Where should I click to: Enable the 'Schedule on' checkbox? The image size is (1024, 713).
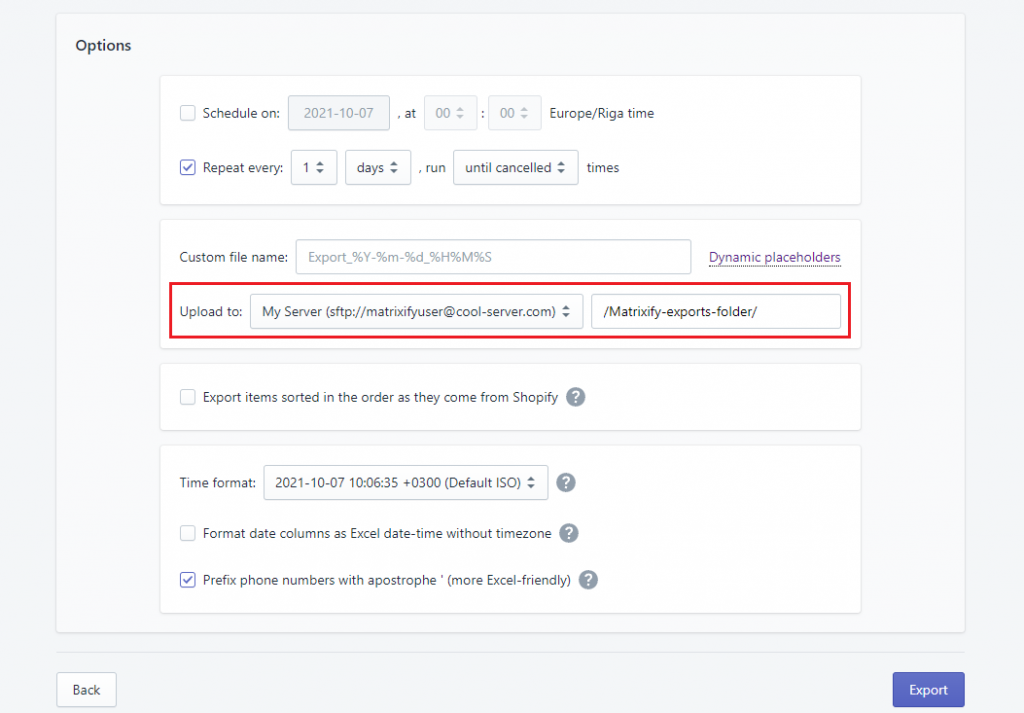[x=187, y=113]
